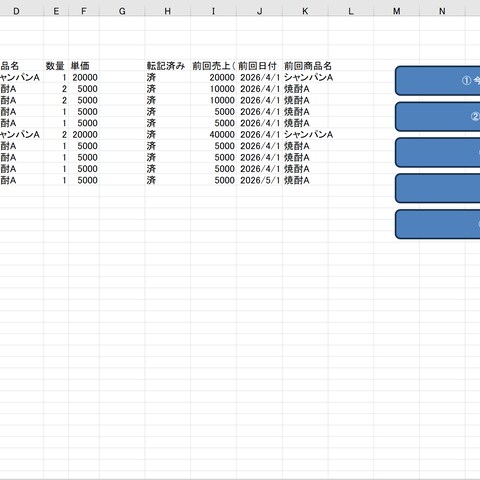Select the 単価 header cell
The image size is (480, 480).
tap(84, 66)
